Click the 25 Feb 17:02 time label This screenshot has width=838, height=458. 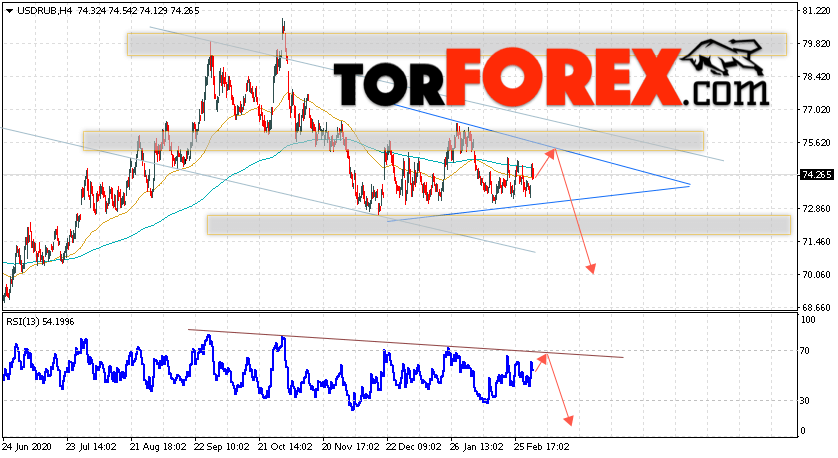click(541, 446)
